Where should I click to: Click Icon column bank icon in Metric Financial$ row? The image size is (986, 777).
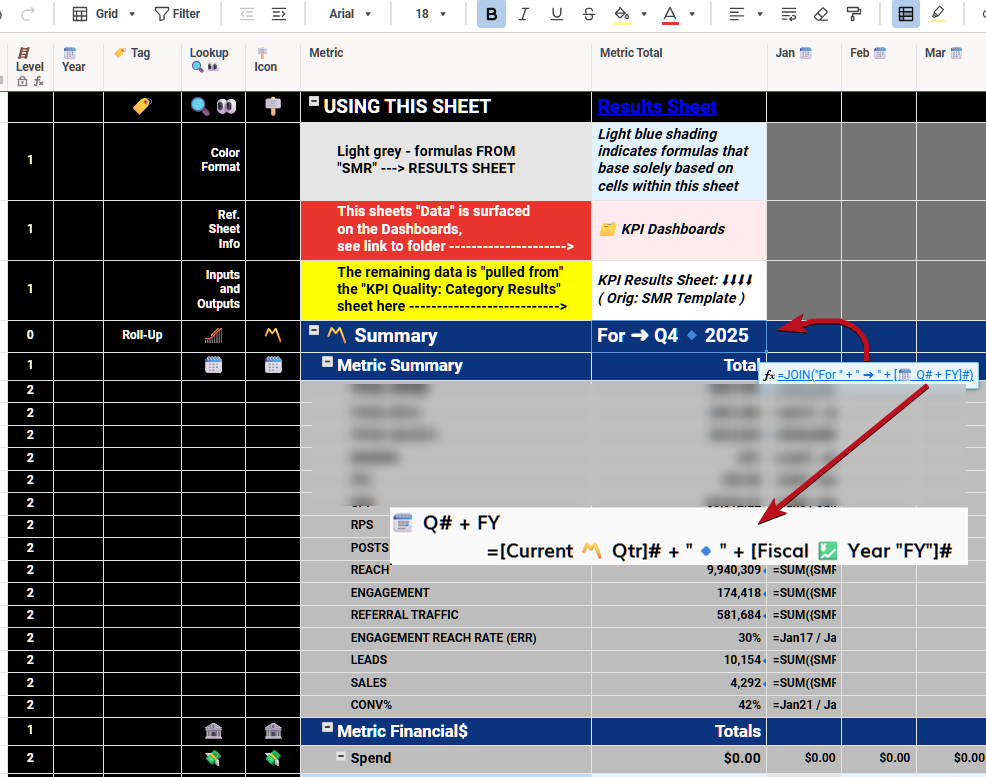coord(273,730)
